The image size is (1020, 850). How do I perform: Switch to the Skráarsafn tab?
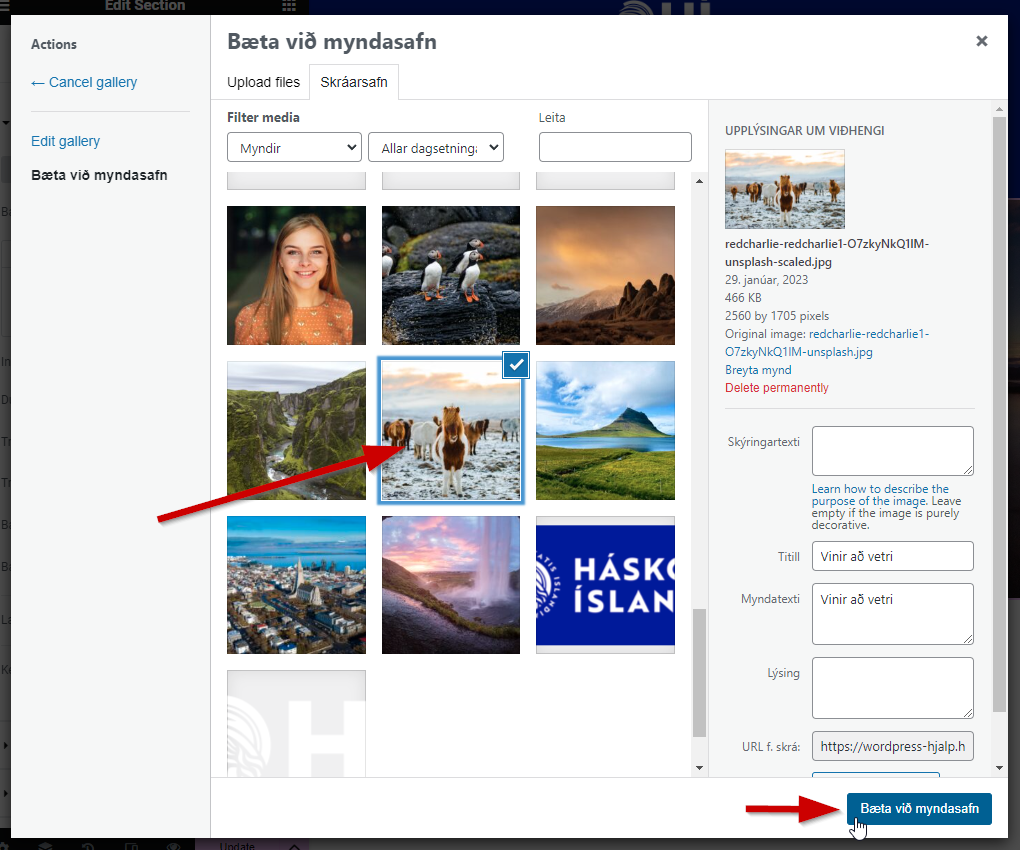[354, 82]
